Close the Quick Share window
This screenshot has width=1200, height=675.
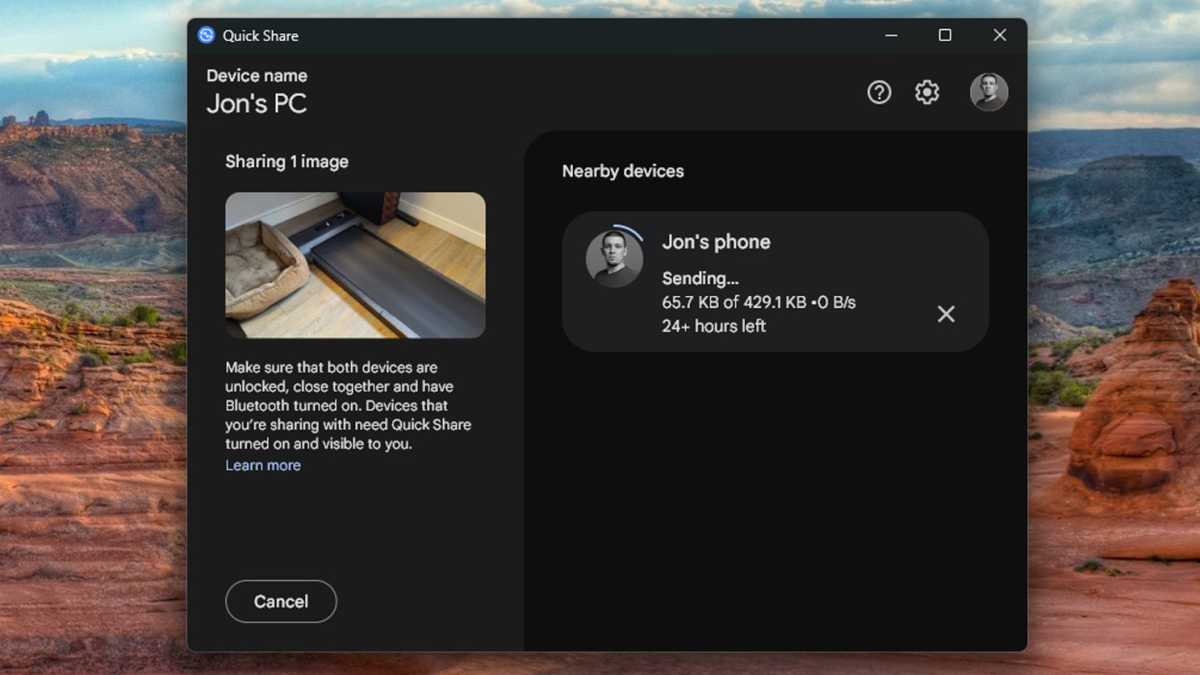(x=1000, y=35)
